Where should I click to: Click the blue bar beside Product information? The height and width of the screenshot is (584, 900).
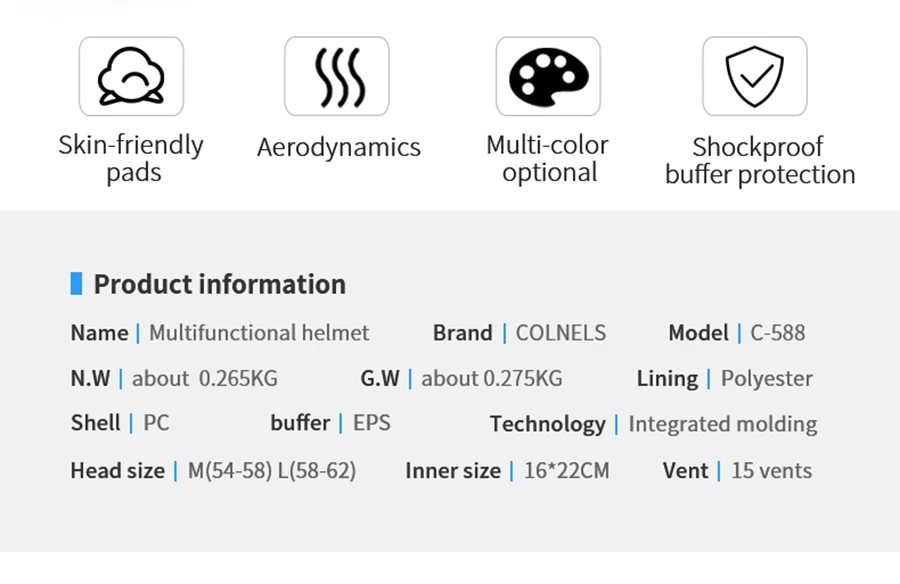(x=76, y=284)
